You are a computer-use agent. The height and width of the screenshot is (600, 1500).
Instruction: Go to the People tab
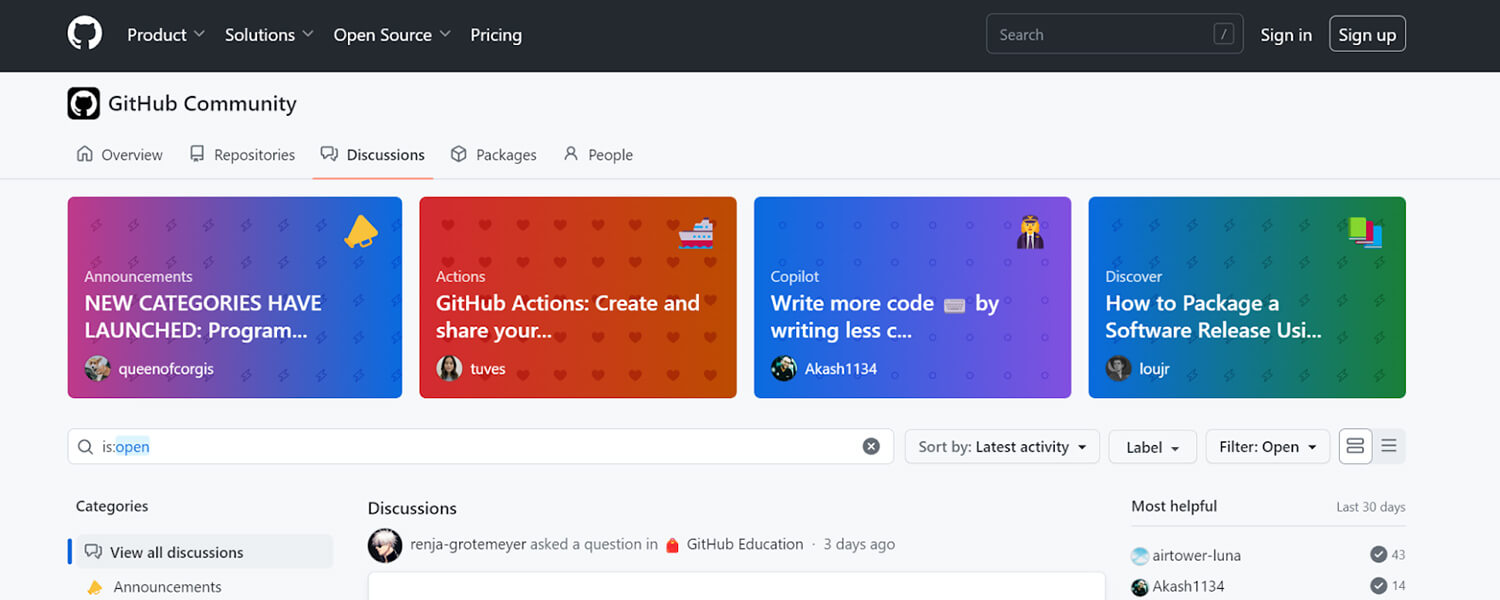click(598, 155)
